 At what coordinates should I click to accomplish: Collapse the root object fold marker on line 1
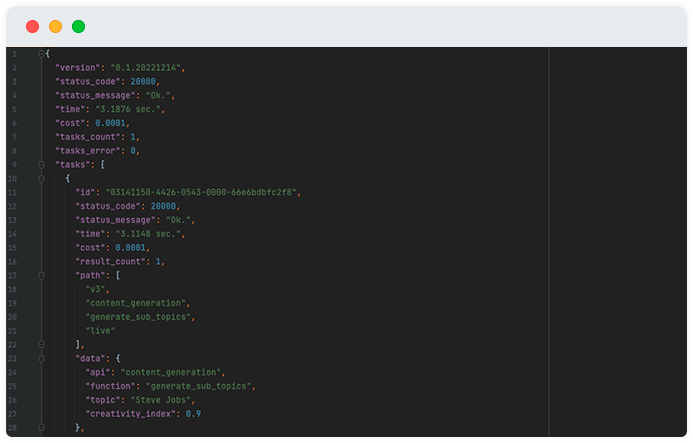[41, 54]
